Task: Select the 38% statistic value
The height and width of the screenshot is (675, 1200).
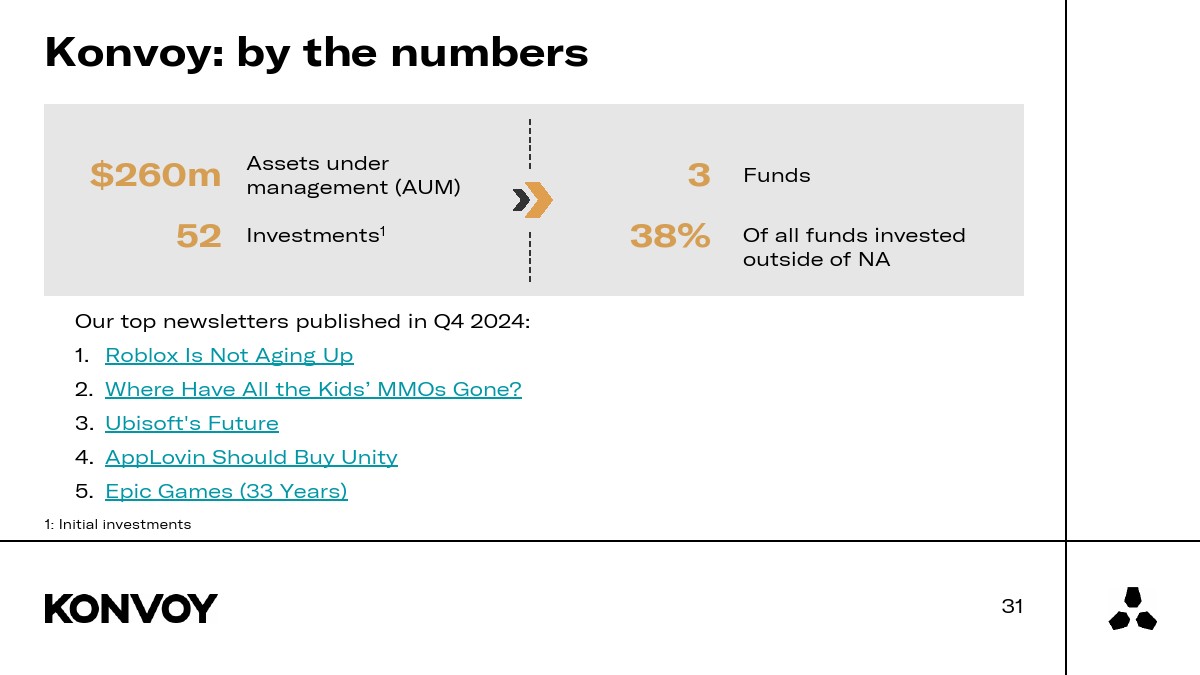Action: 670,236
